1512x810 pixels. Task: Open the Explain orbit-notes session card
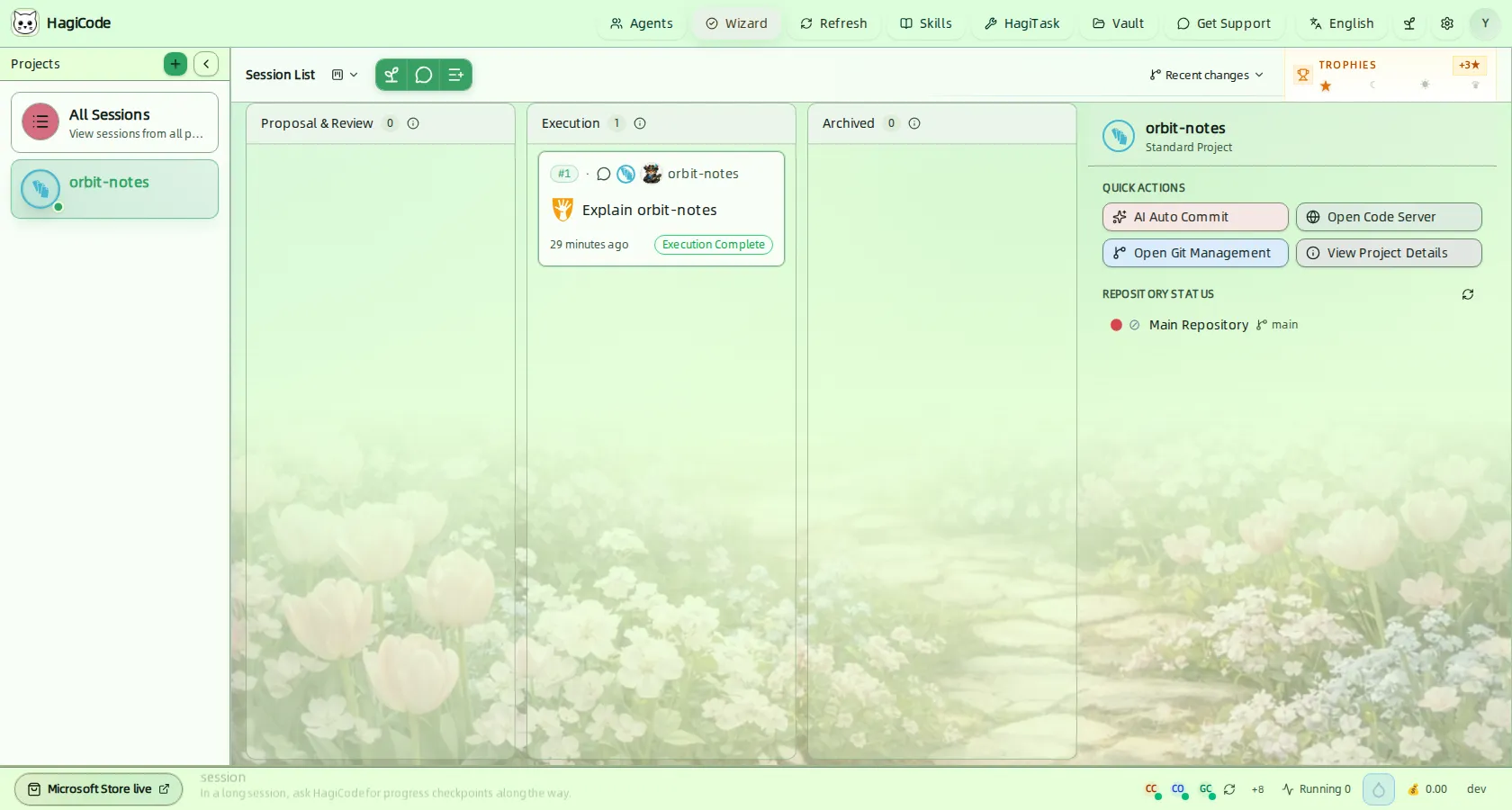pyautogui.click(x=661, y=209)
